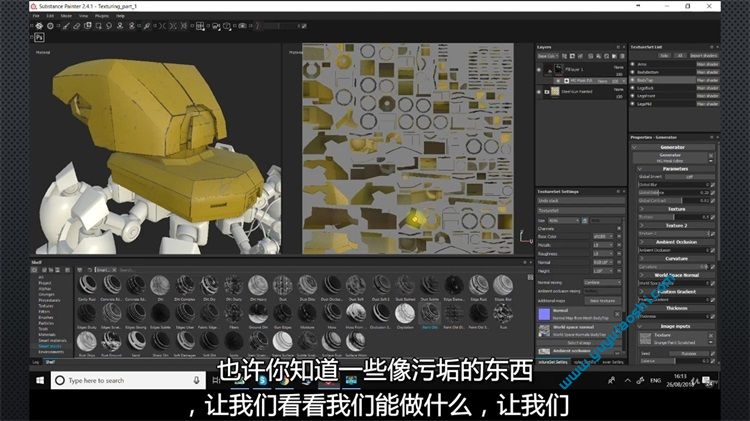The width and height of the screenshot is (750, 421).
Task: Toggle the LegsBack texture set visibility
Action: pos(633,88)
